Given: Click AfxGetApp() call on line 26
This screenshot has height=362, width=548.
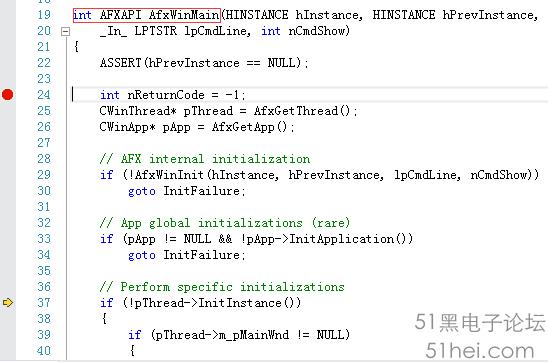Looking at the screenshot, I should pos(250,127).
